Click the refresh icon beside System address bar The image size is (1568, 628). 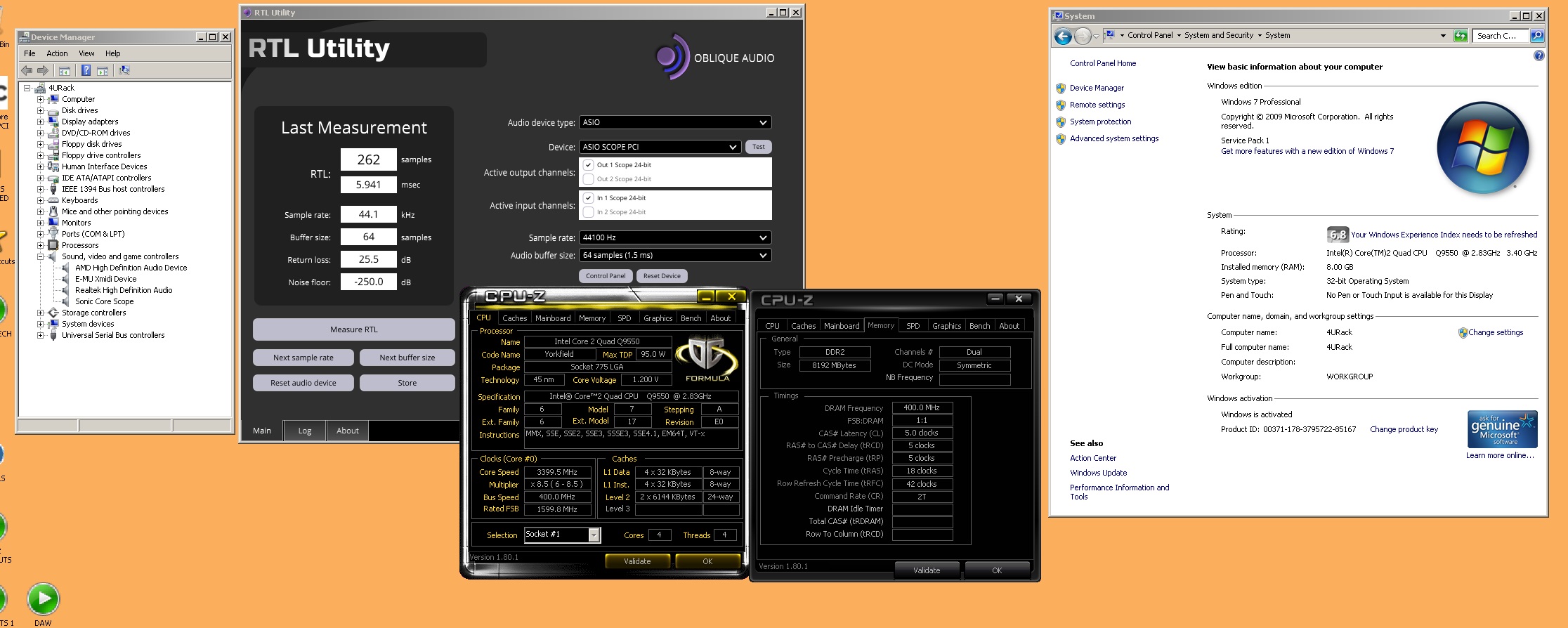1461,36
